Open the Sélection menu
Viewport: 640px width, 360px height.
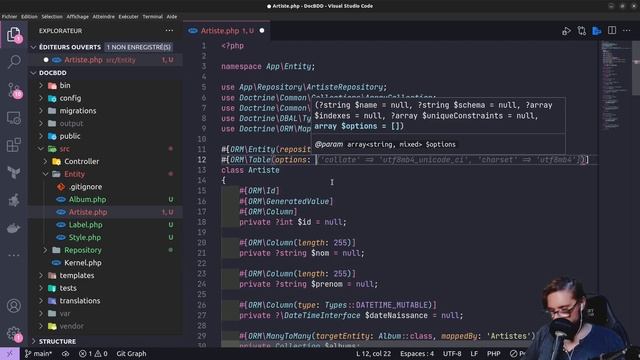point(52,17)
